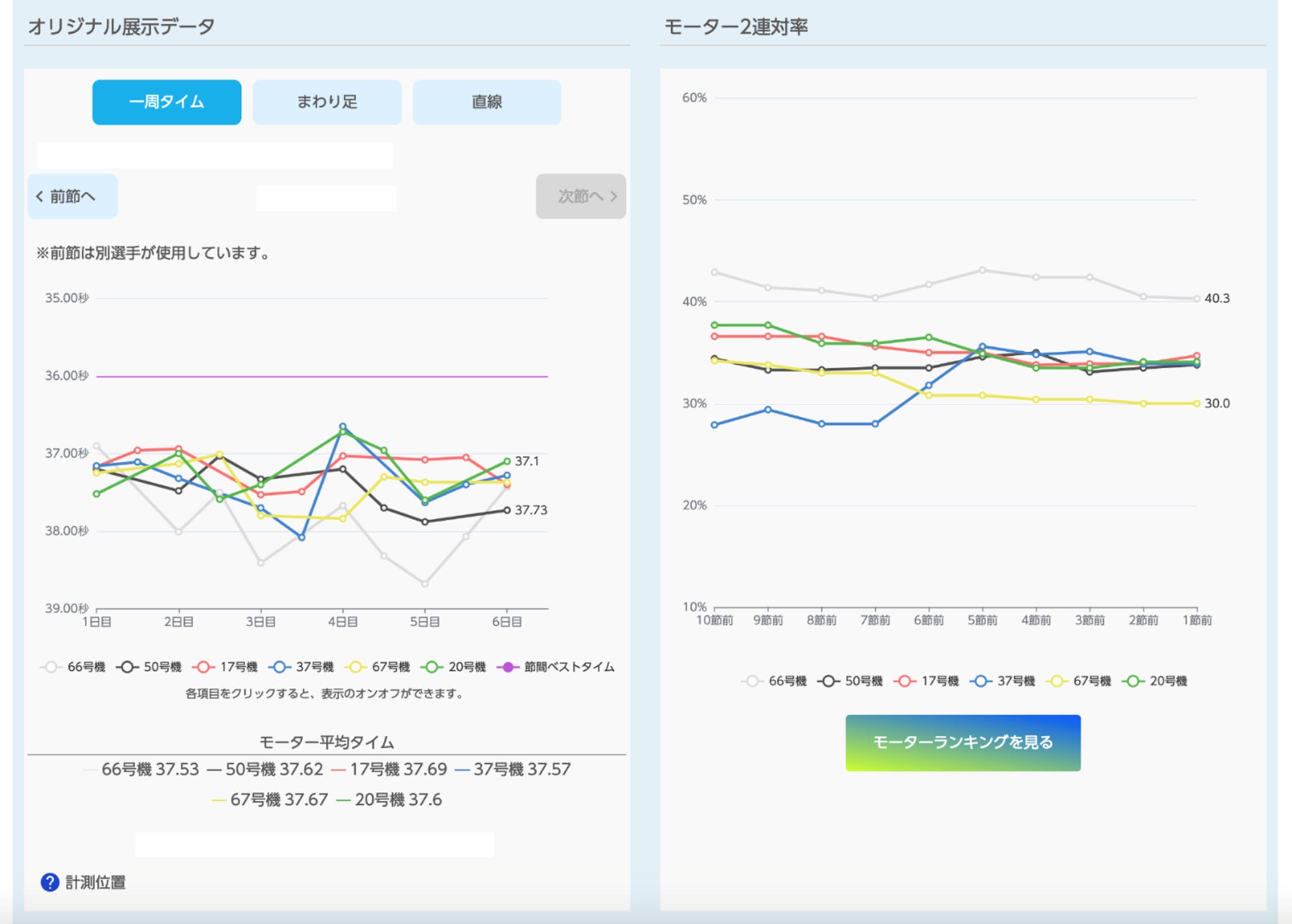Toggle 67号機 in motor rate legend

pyautogui.click(x=1078, y=681)
